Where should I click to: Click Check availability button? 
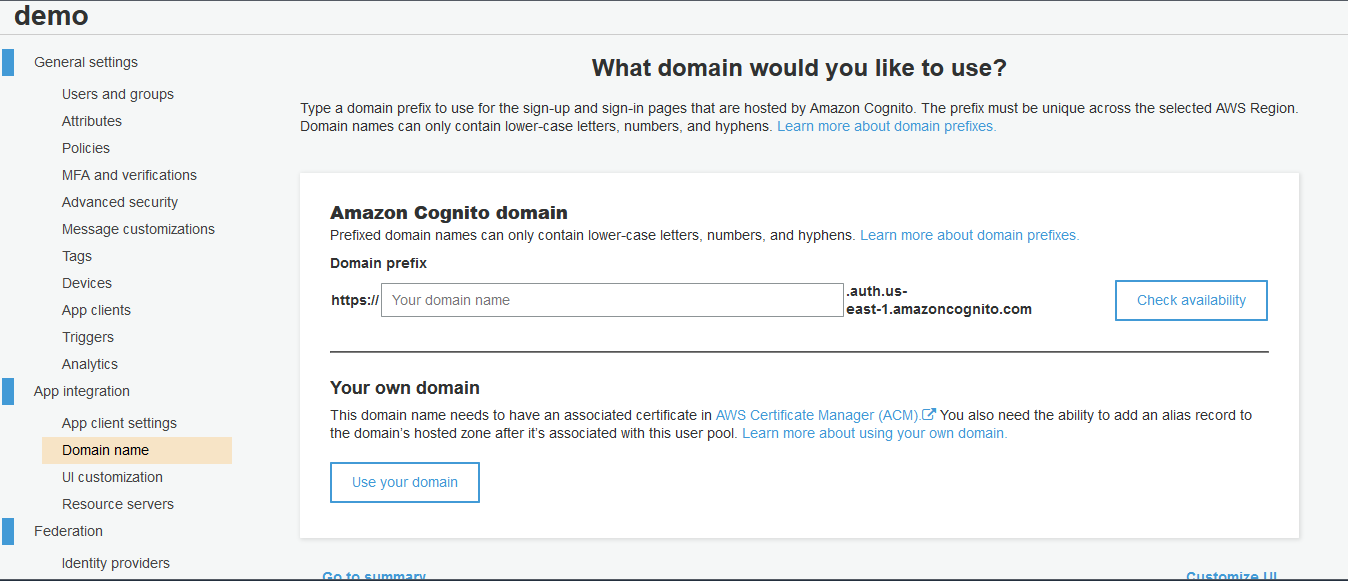(1190, 300)
